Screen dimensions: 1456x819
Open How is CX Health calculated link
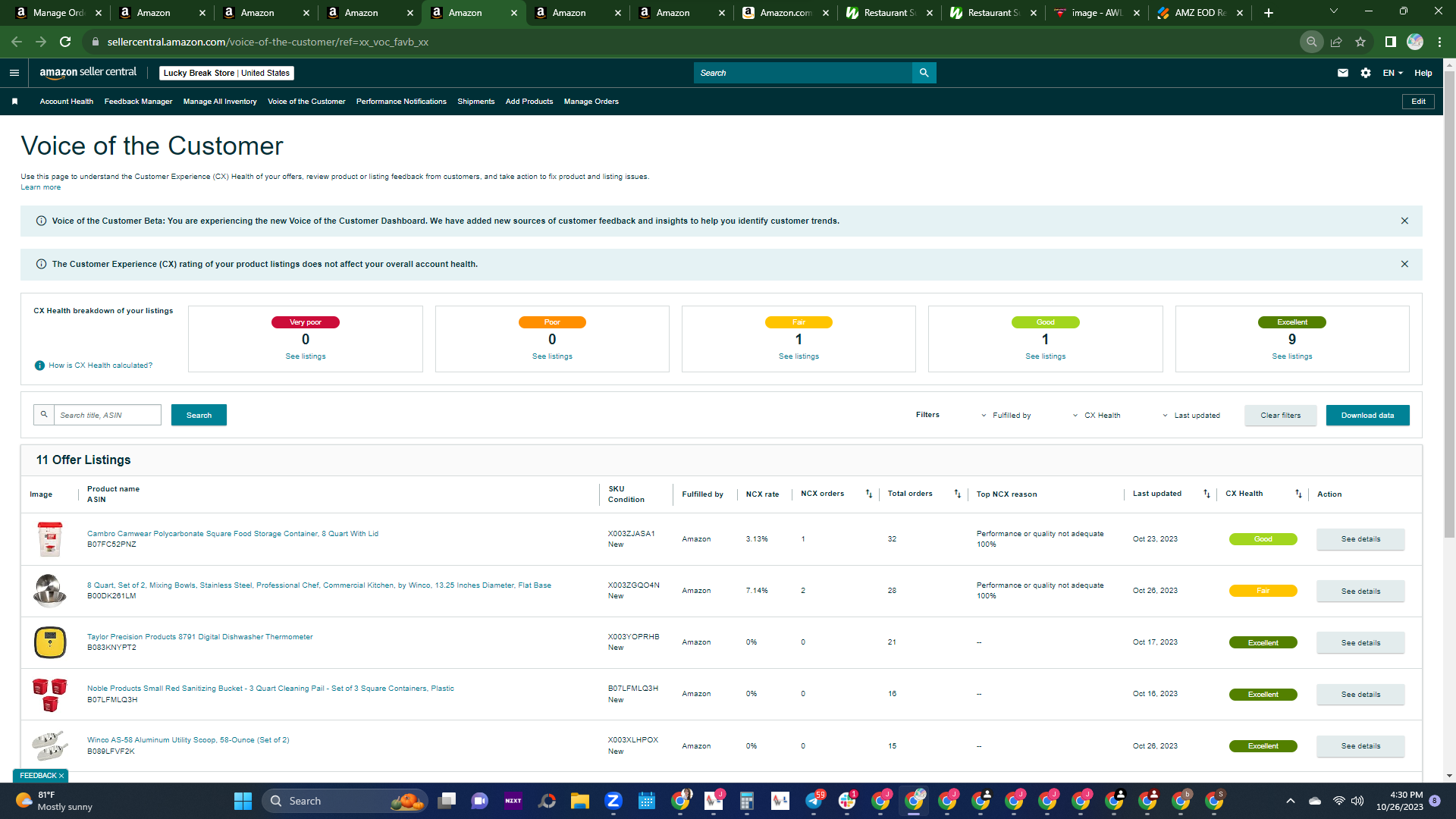tap(101, 366)
